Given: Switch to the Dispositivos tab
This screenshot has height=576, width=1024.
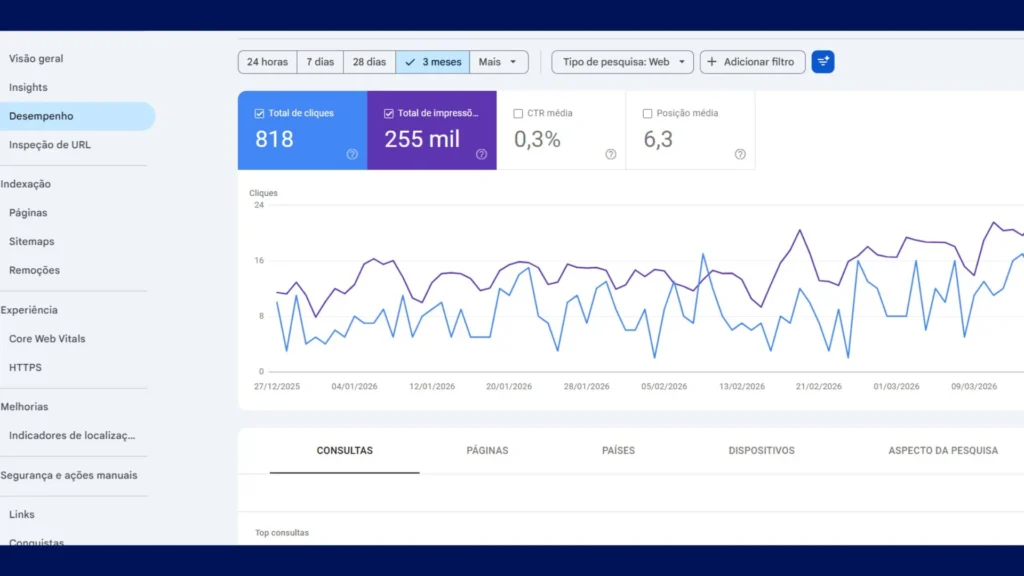Looking at the screenshot, I should coord(761,451).
